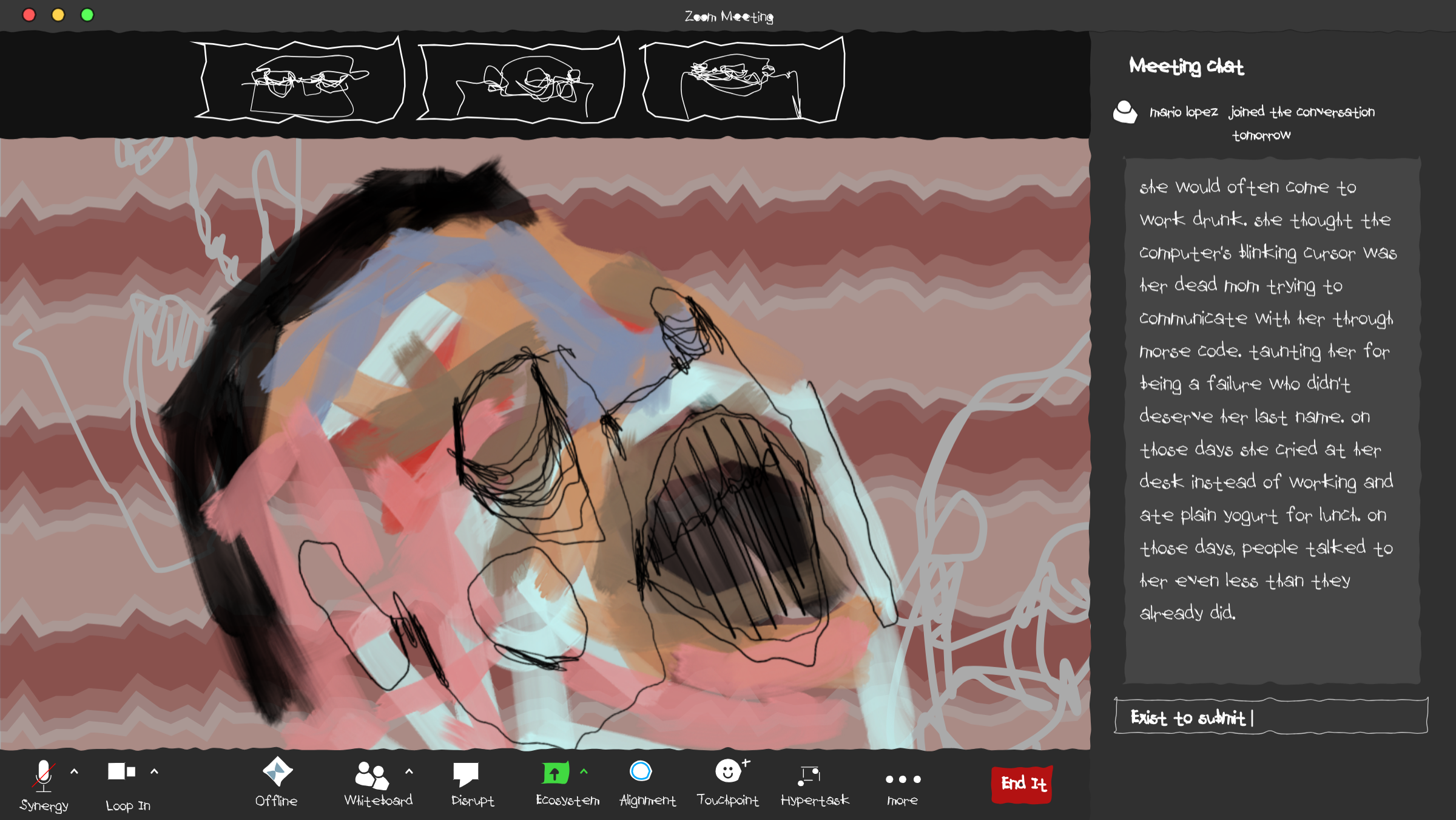Open the Whiteboard participants icon
This screenshot has height=820, width=1456.
(x=371, y=775)
